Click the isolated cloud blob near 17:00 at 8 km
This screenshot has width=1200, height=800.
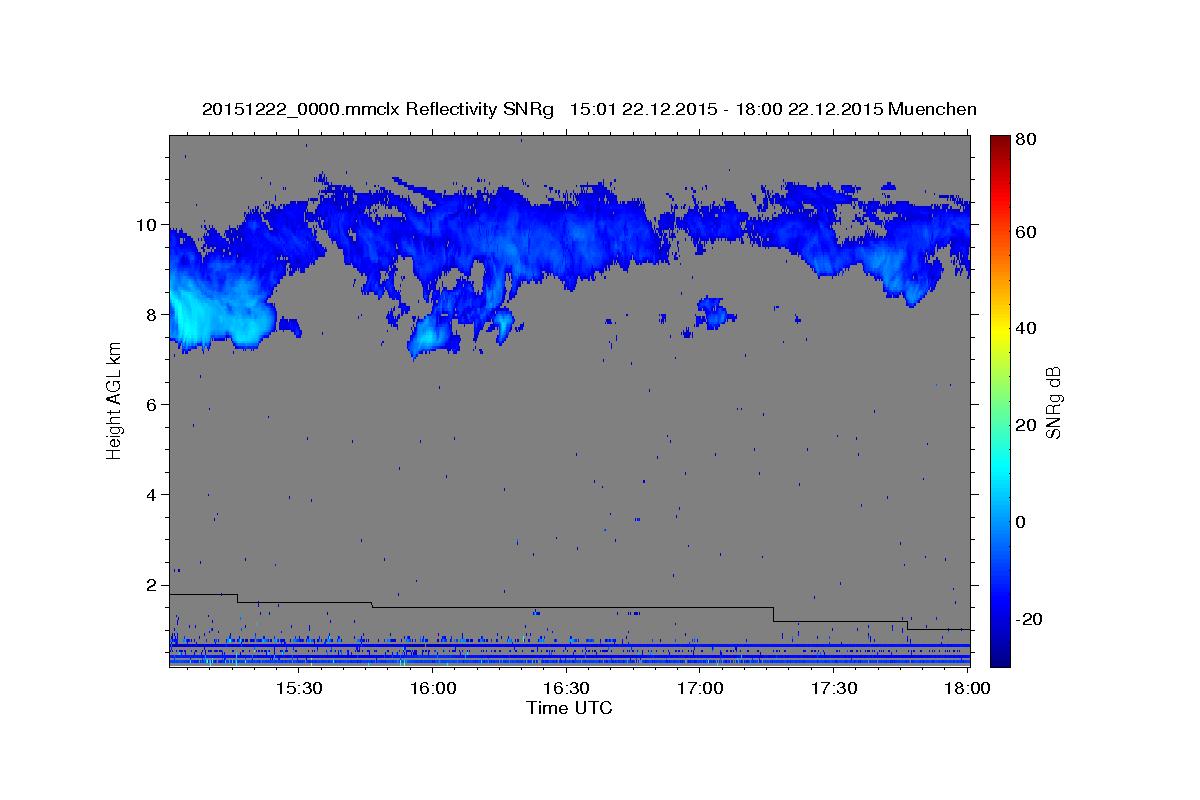coord(715,314)
